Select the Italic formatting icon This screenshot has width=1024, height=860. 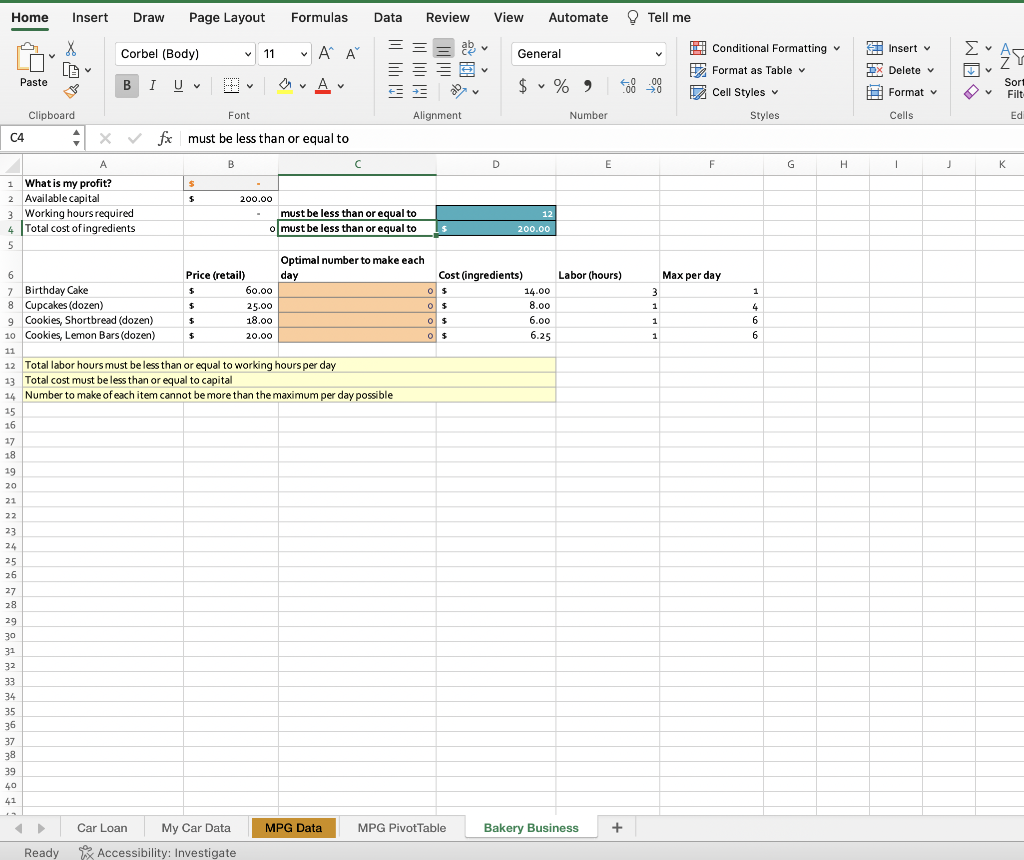coord(152,87)
